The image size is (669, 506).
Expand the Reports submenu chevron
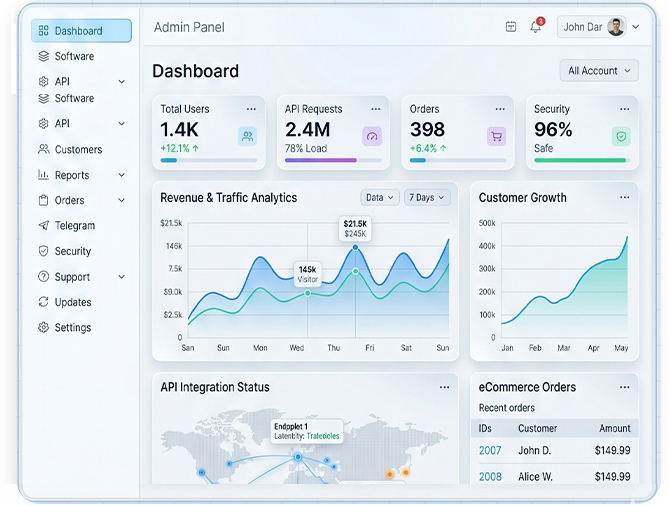(x=122, y=175)
